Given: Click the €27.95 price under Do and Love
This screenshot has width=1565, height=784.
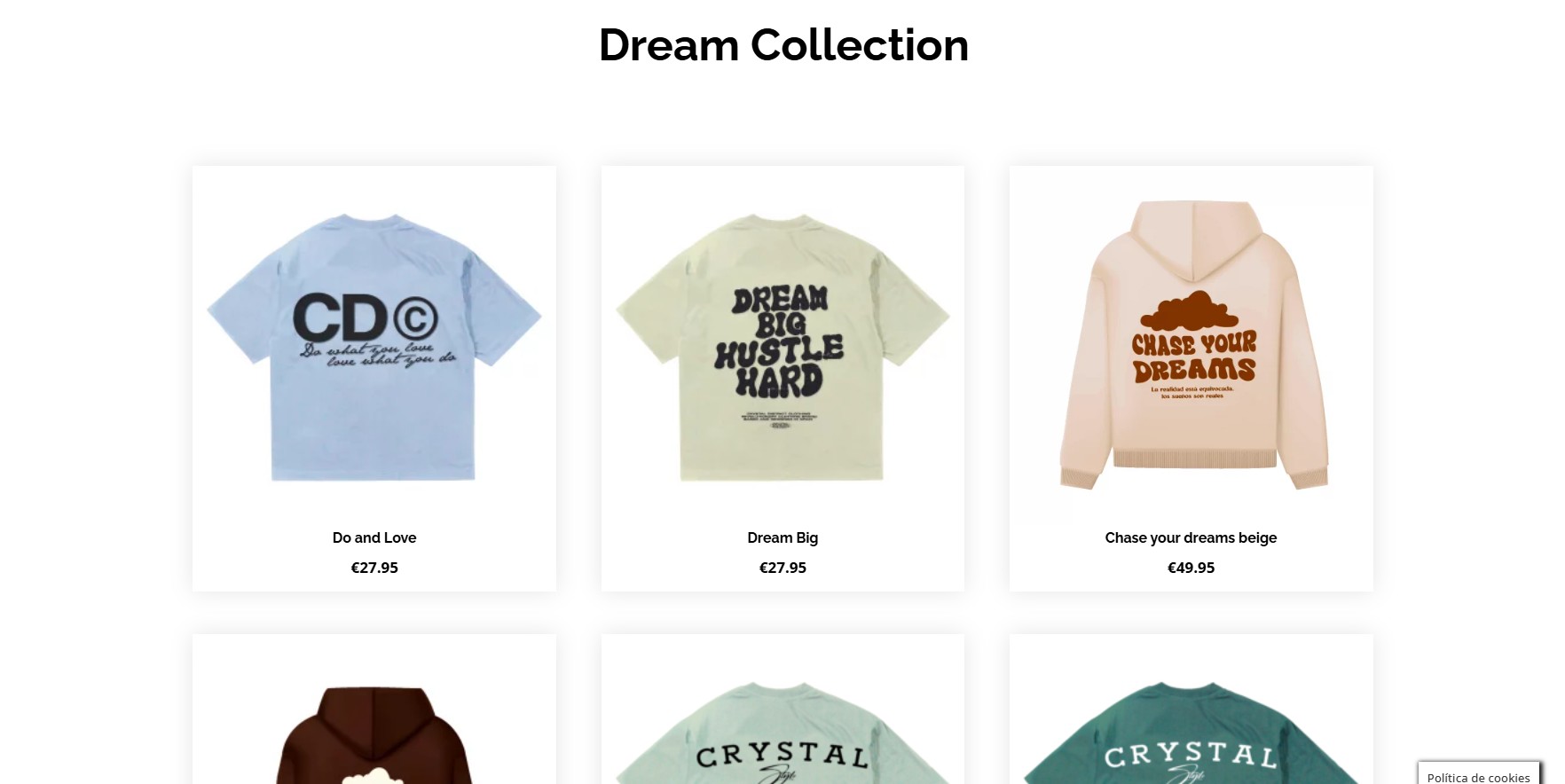Looking at the screenshot, I should 374,568.
